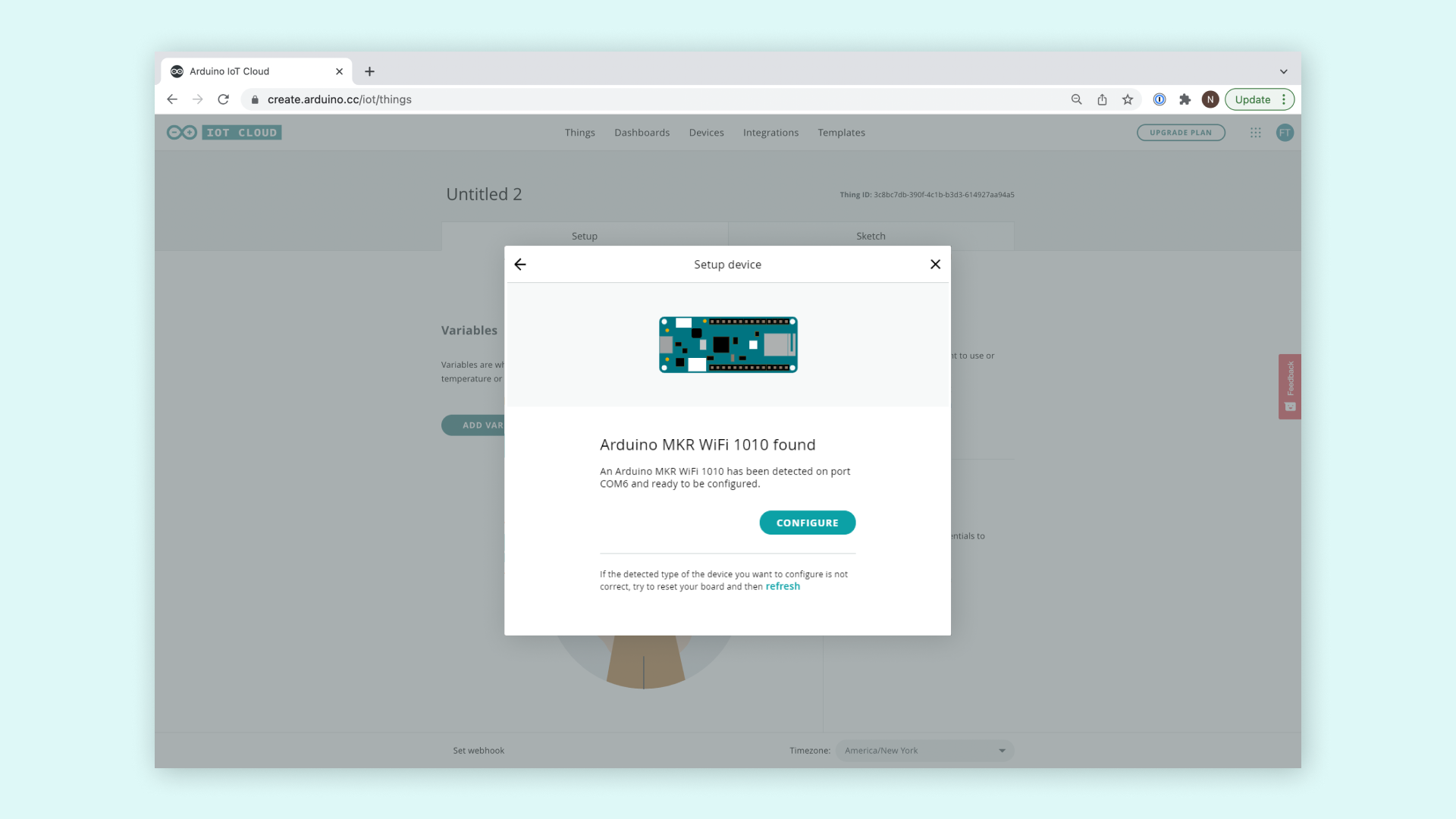Screen dimensions: 1456x819
Task: Open the Arduino apps grid icon
Action: 1256,133
